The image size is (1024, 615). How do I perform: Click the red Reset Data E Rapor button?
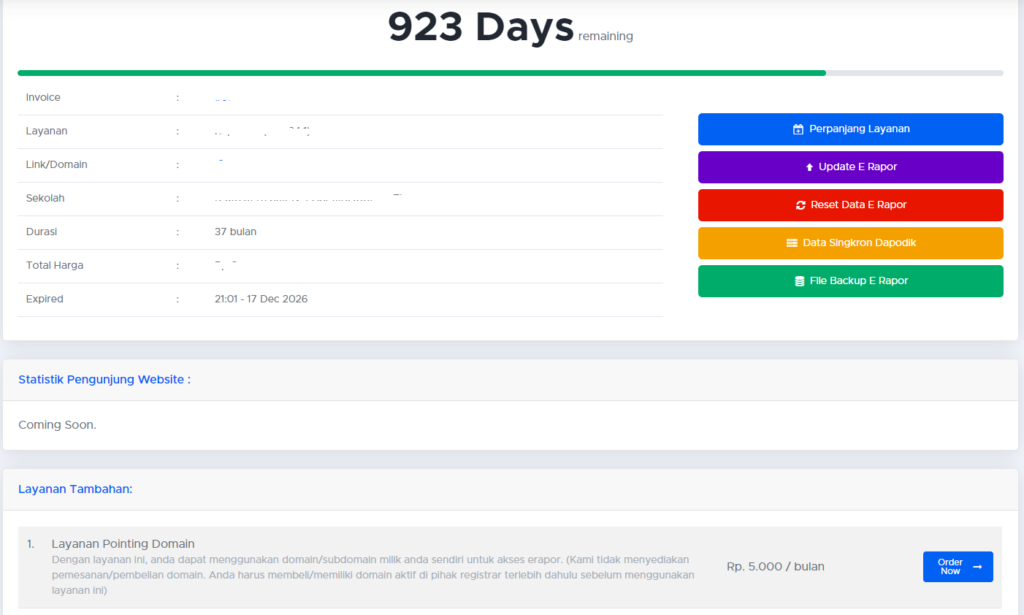click(x=850, y=205)
